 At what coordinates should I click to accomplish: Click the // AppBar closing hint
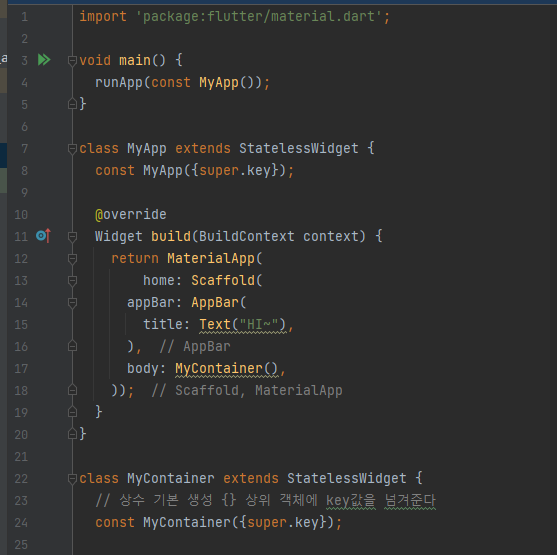(195, 346)
